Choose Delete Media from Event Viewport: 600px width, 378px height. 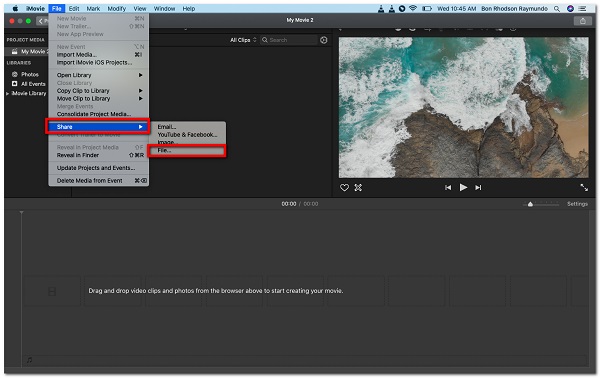pos(99,181)
